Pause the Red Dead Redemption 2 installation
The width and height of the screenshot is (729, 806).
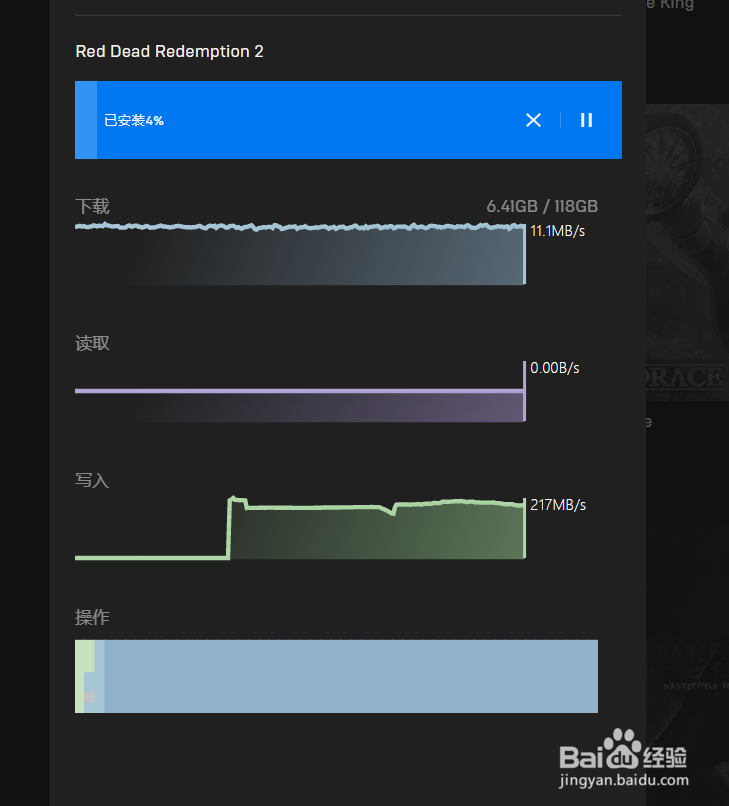tap(587, 120)
